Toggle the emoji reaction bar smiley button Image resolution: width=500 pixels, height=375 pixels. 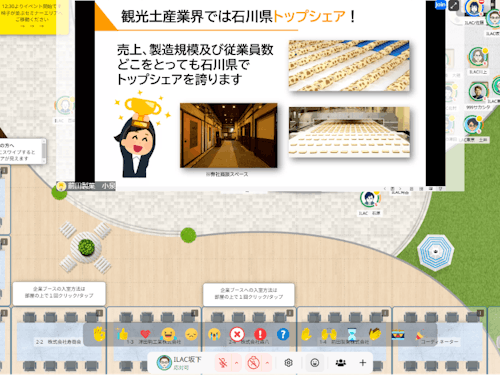pos(315,363)
